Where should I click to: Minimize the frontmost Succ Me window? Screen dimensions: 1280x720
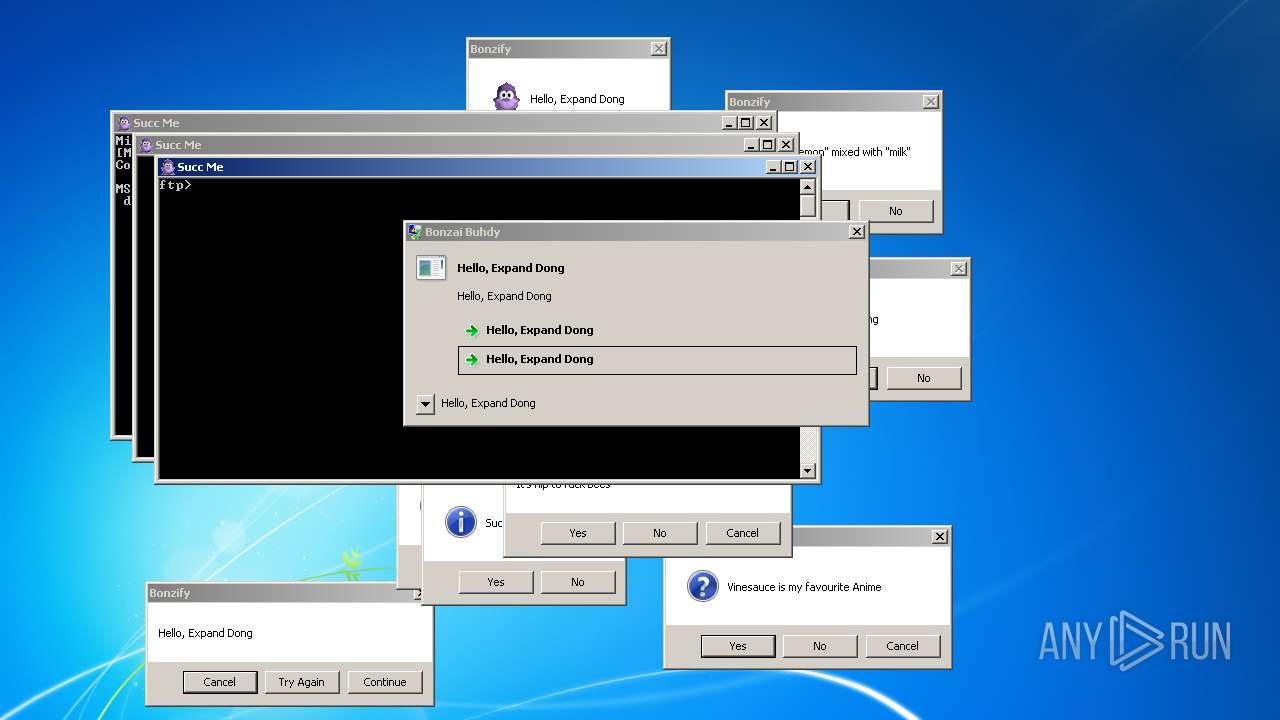tap(774, 167)
